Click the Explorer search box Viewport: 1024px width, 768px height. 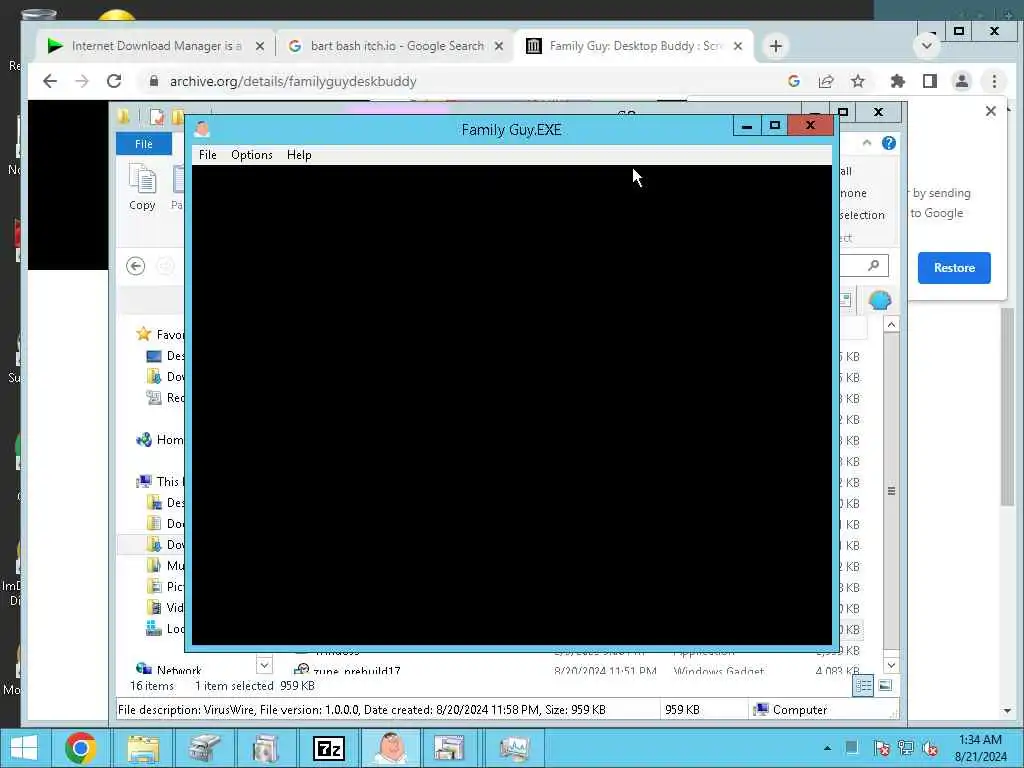click(864, 265)
